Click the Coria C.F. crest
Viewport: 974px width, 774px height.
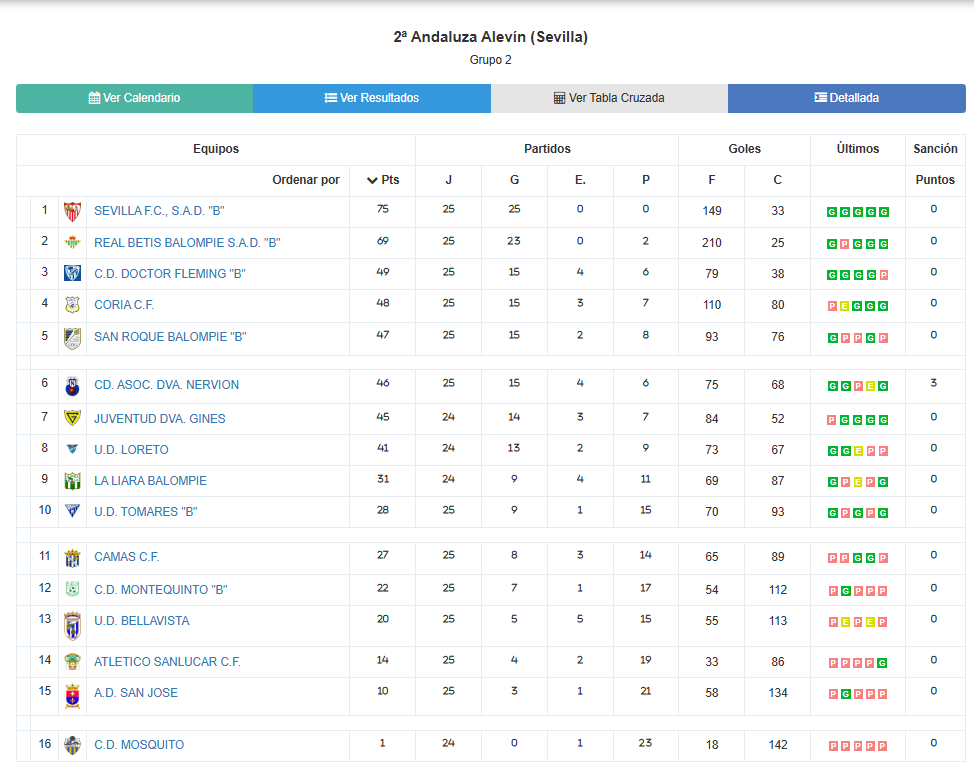tap(72, 304)
